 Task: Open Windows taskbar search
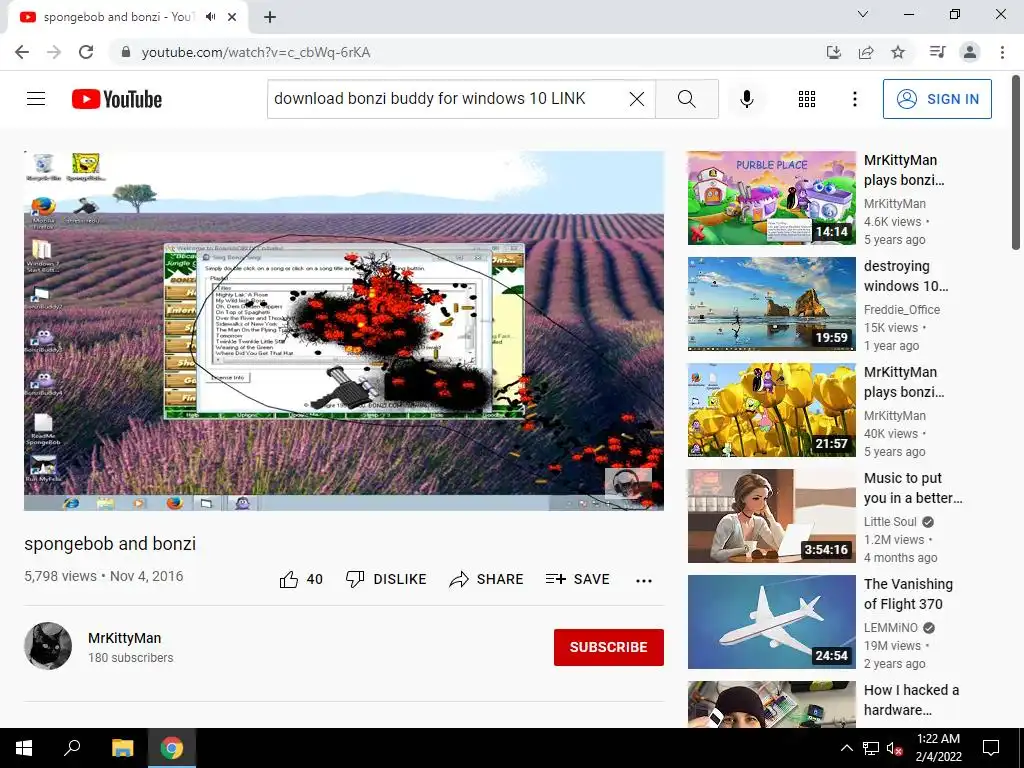(72, 748)
